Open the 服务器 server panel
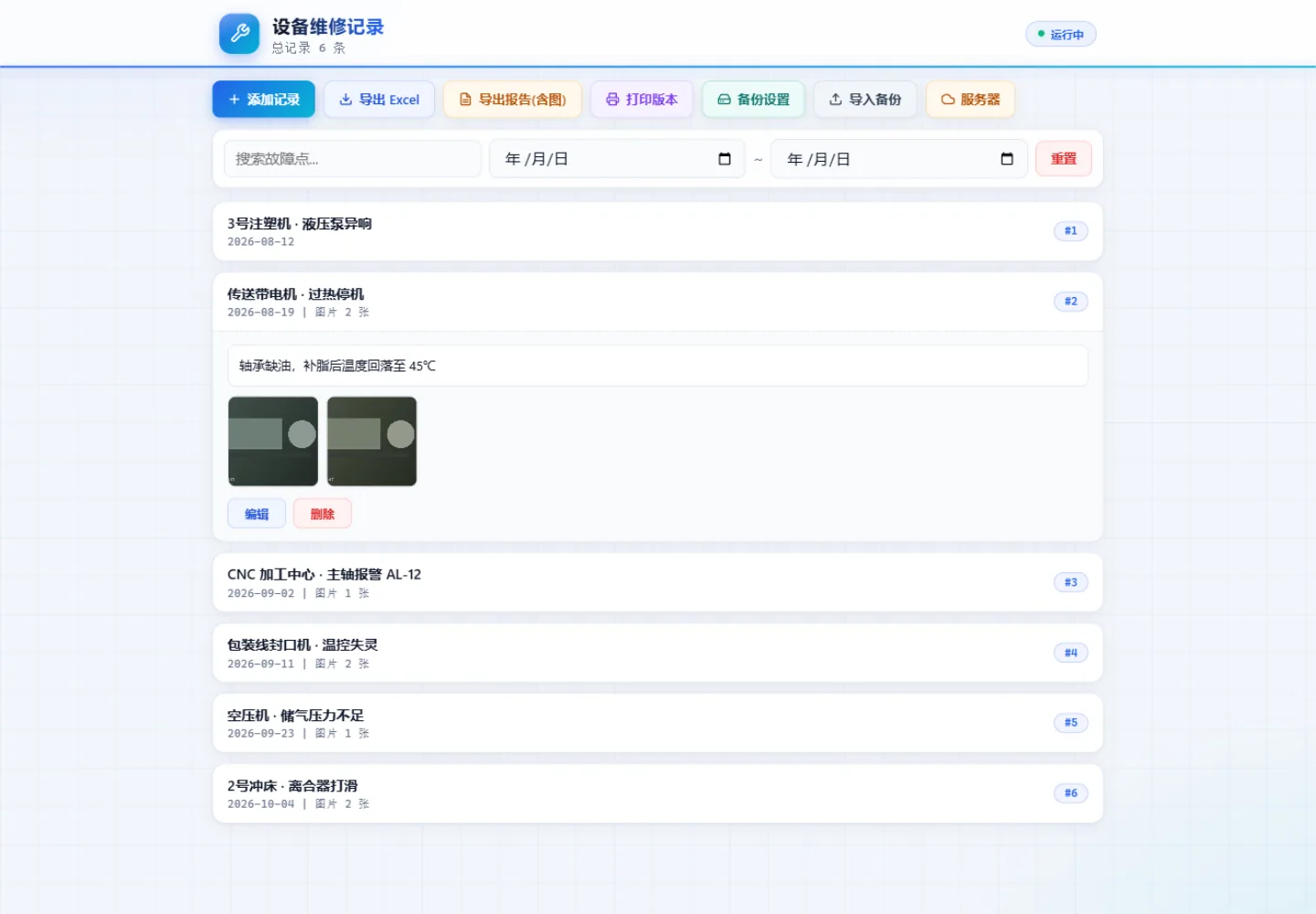The image size is (1316, 914). [x=971, y=100]
